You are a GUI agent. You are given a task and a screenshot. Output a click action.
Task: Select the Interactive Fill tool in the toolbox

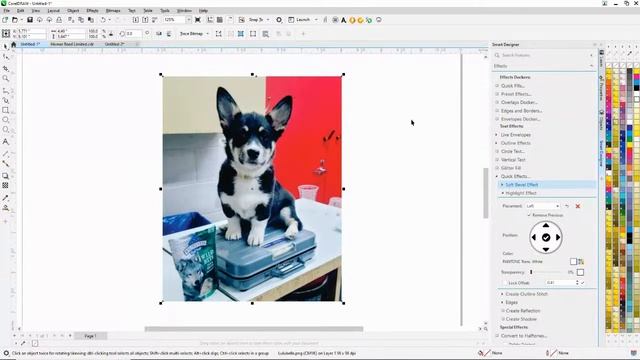pos(5,208)
